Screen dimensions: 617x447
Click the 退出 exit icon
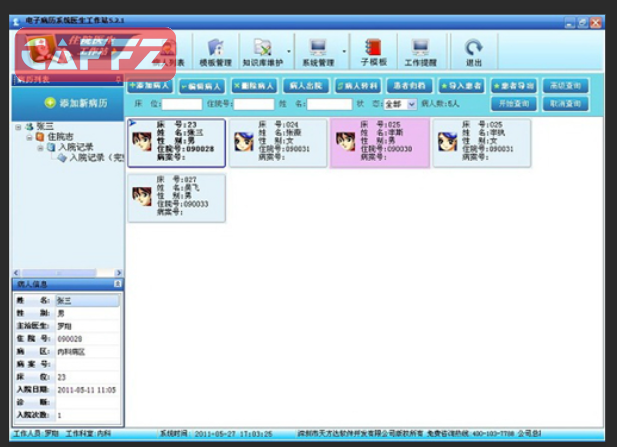coord(473,50)
